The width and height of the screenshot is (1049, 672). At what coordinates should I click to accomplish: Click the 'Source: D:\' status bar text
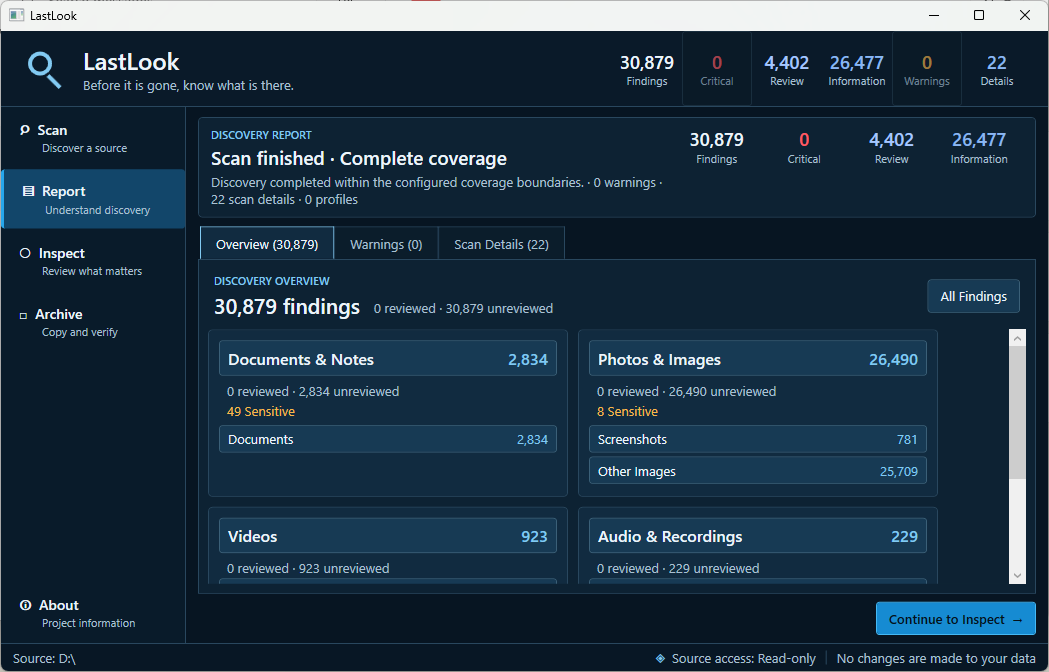click(44, 659)
